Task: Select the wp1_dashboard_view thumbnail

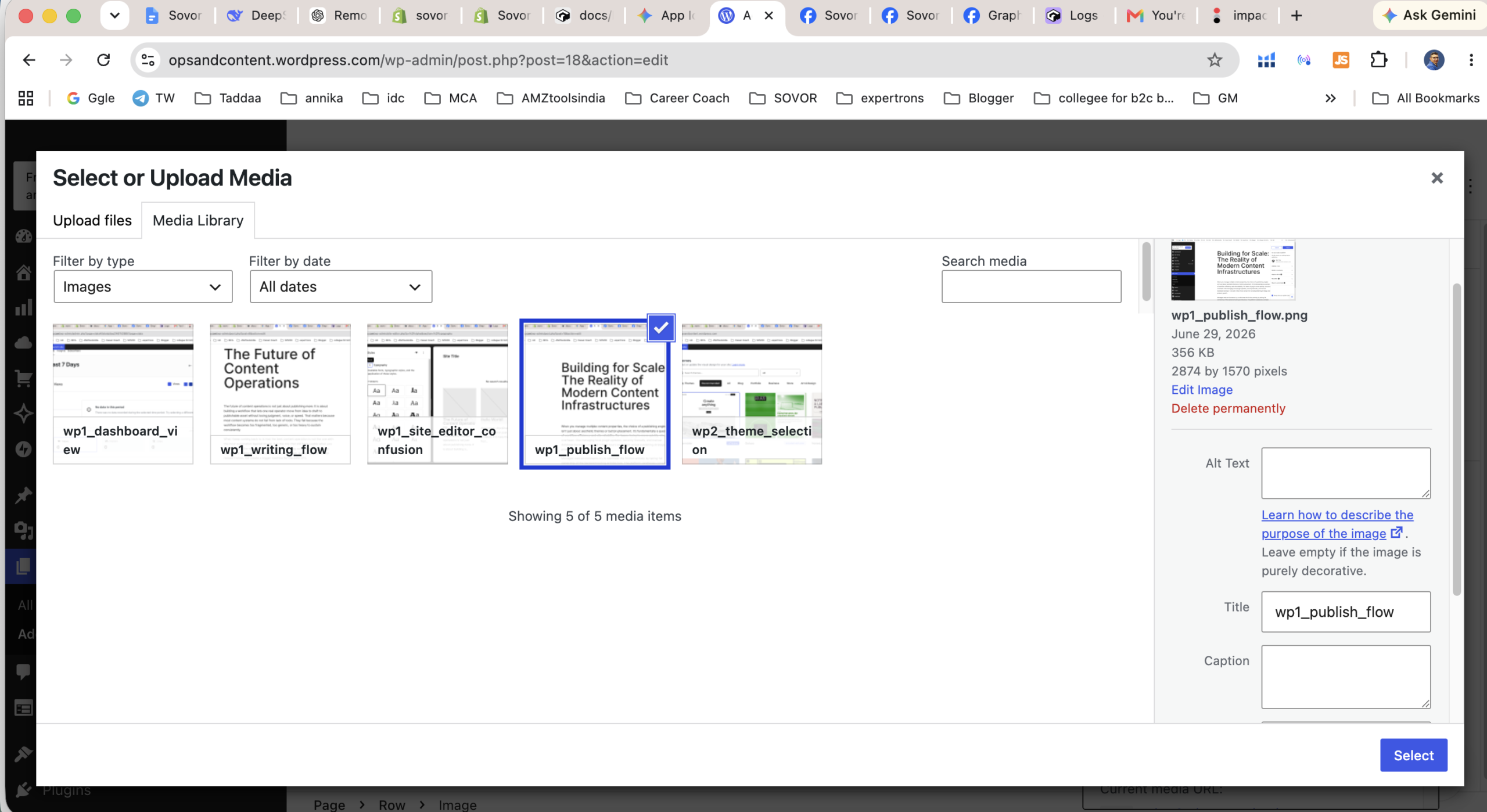Action: 123,394
